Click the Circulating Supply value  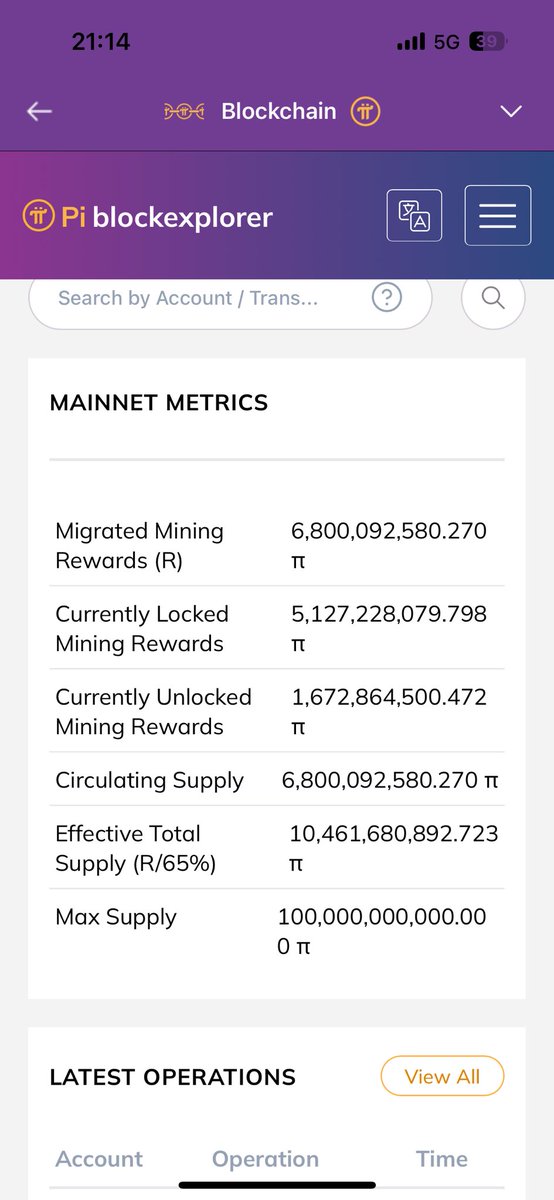[x=394, y=780]
